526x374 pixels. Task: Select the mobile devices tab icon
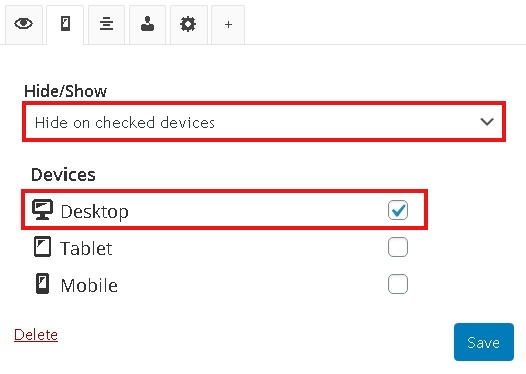[65, 24]
